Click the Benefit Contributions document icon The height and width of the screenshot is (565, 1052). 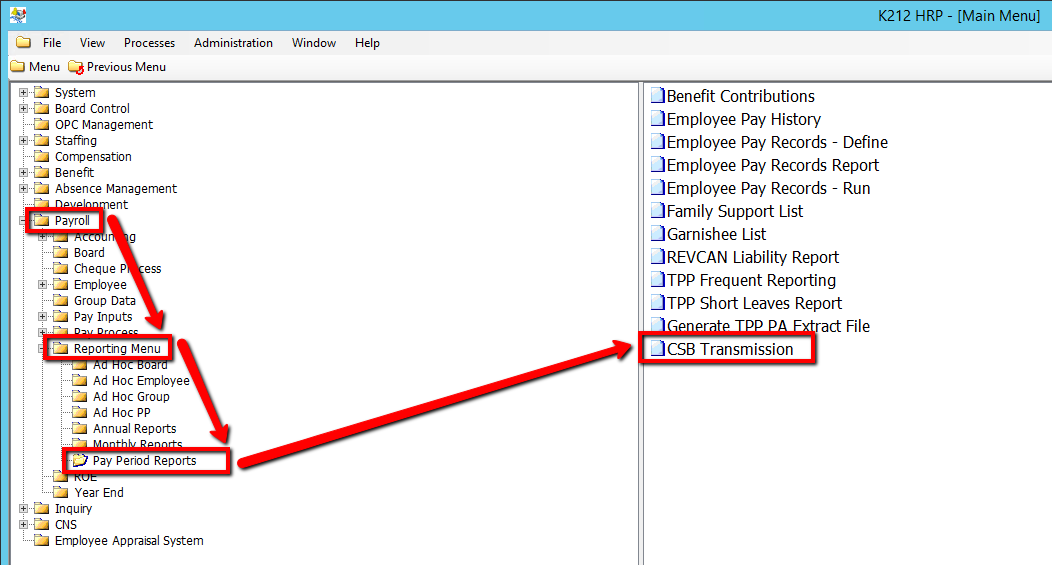pos(657,97)
